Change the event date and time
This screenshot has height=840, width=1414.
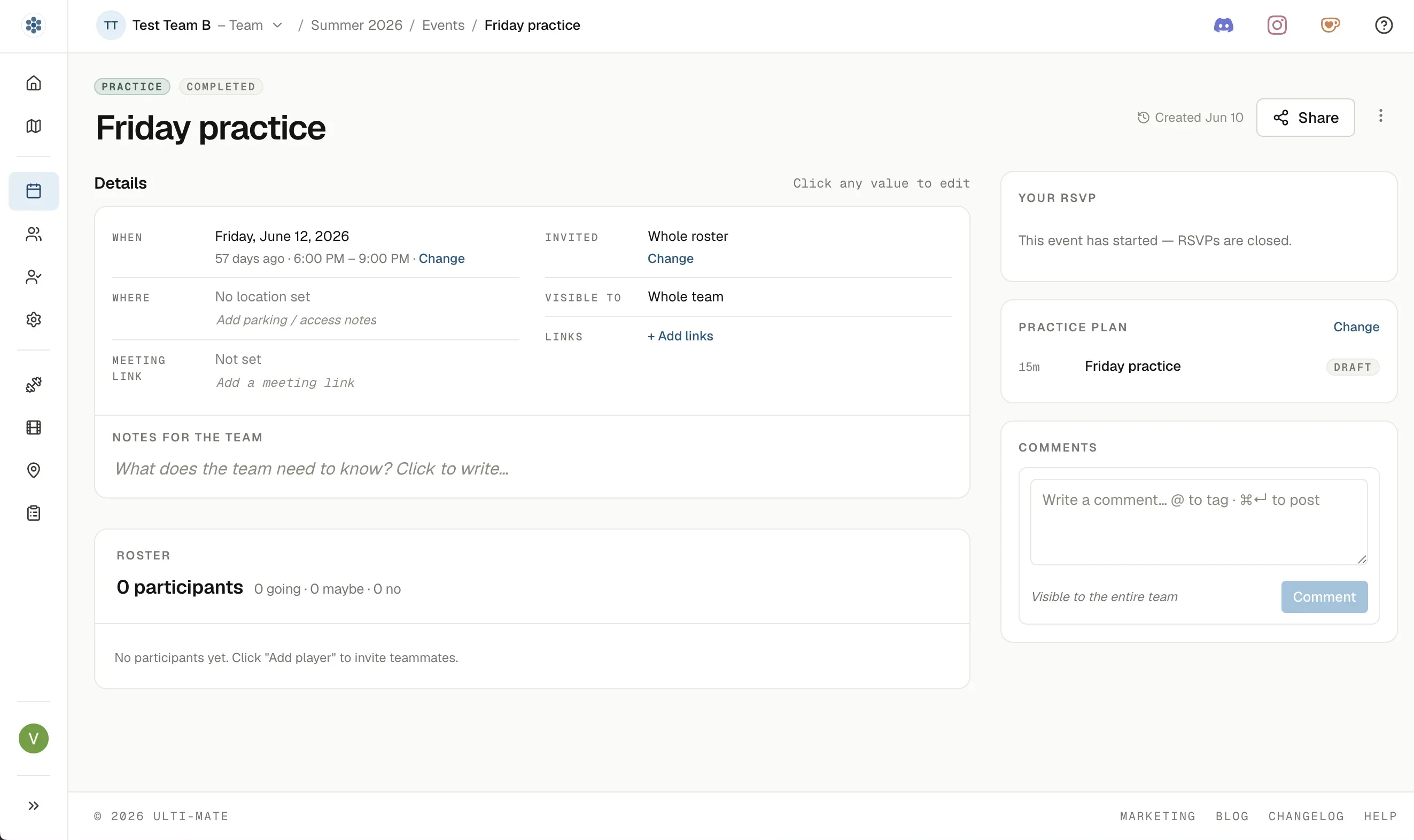pyautogui.click(x=441, y=258)
